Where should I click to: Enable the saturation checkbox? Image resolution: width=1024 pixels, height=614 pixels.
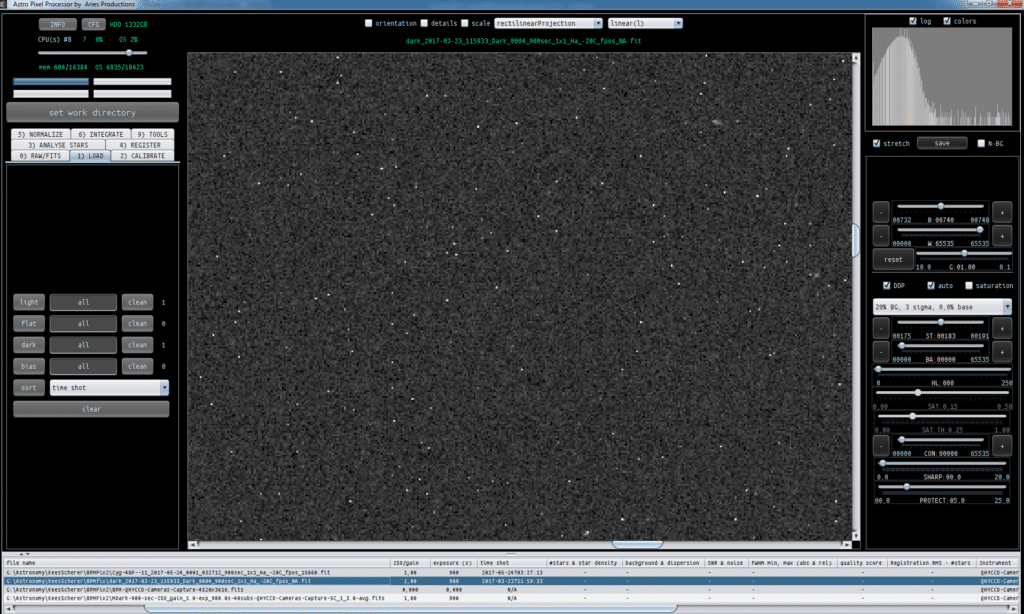point(969,285)
